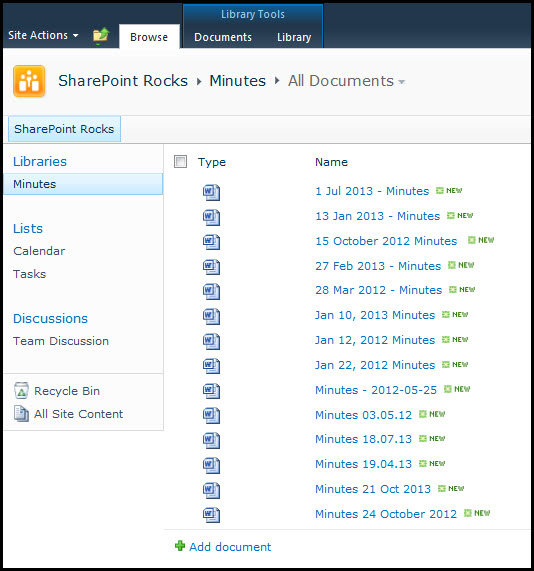This screenshot has width=534, height=571.
Task: Open document Jan 10, 2013 Minutes
Action: pos(375,315)
